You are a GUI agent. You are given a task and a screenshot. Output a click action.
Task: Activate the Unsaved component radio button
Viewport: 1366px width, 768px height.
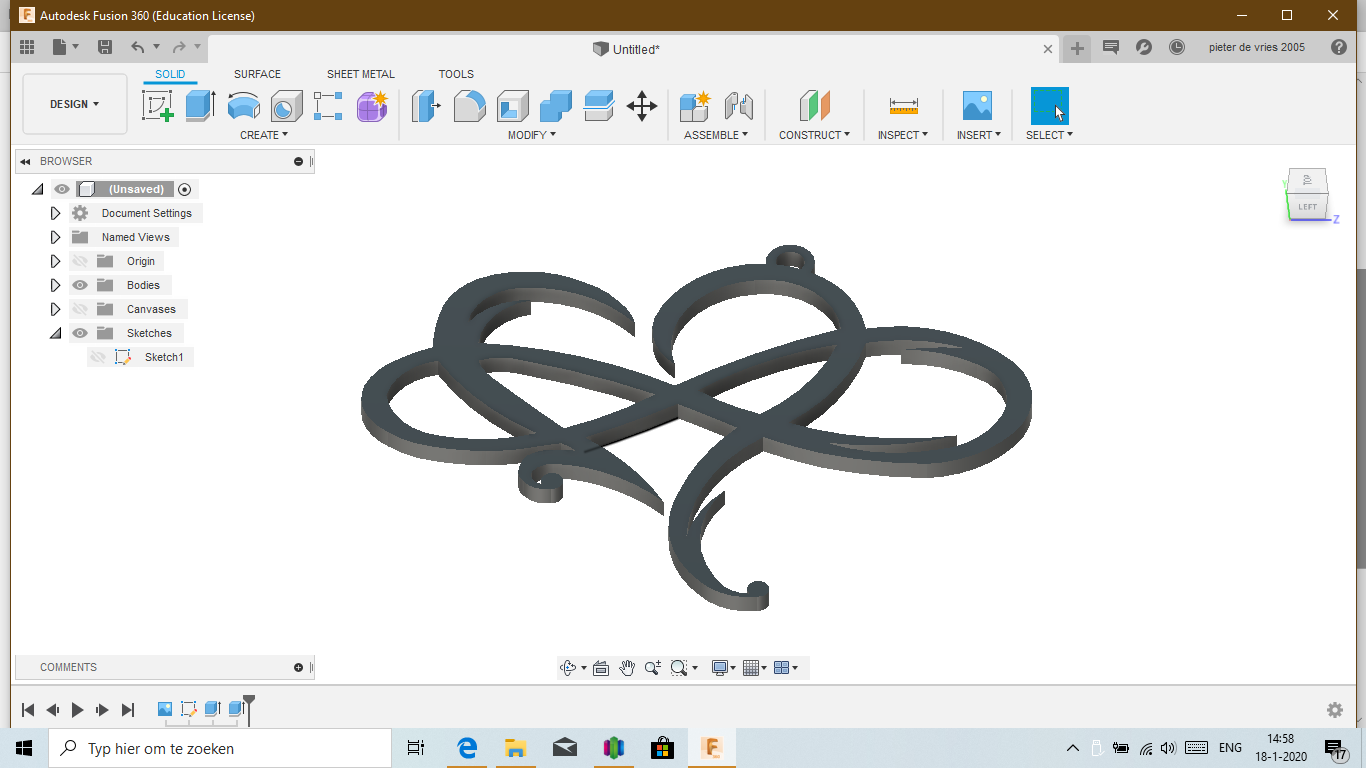click(184, 189)
